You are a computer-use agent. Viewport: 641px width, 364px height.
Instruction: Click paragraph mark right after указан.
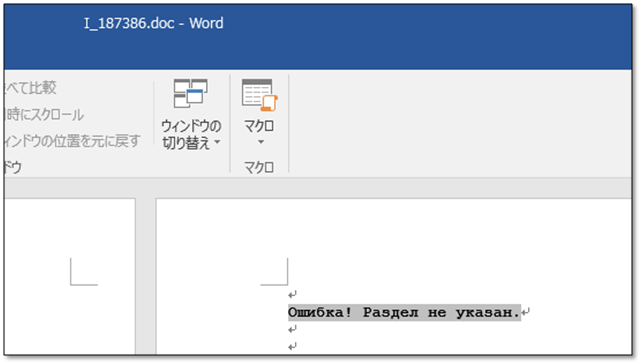tap(526, 312)
